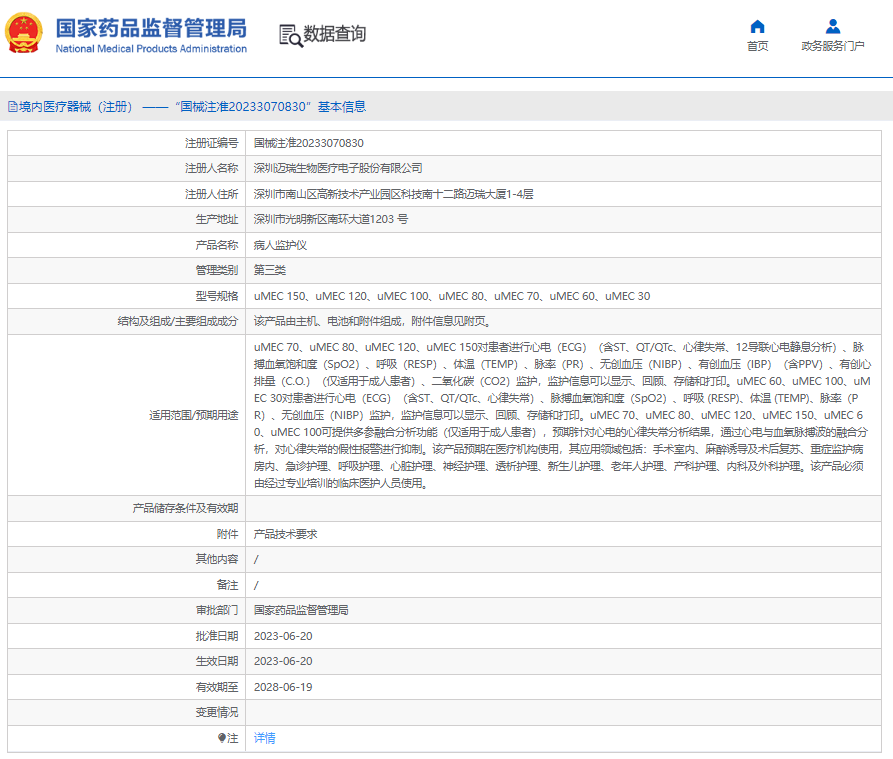The height and width of the screenshot is (759, 893).
Task: Click National Medical Products Administration subtitle
Action: pos(151,49)
